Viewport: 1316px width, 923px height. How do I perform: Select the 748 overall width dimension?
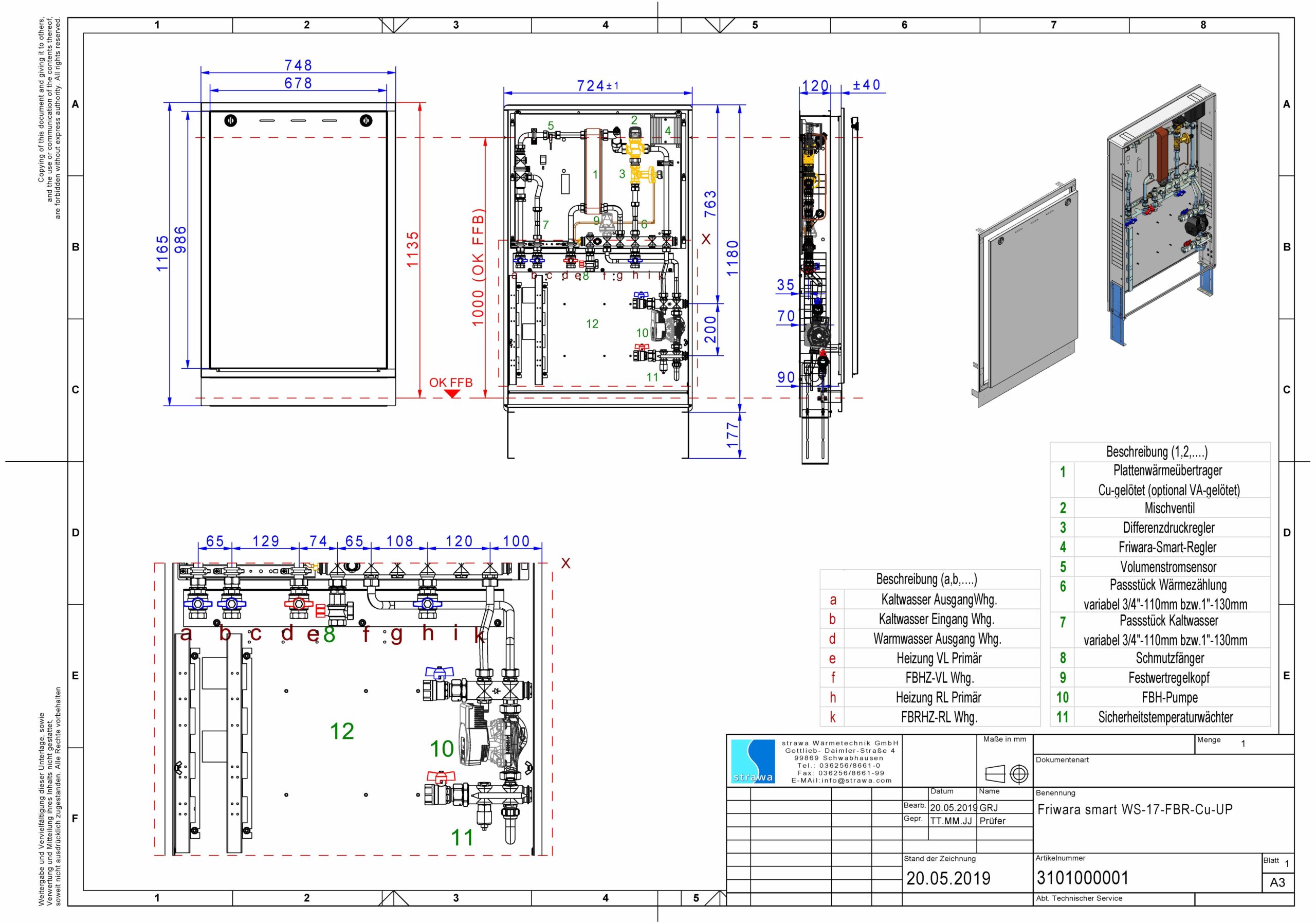pos(298,65)
